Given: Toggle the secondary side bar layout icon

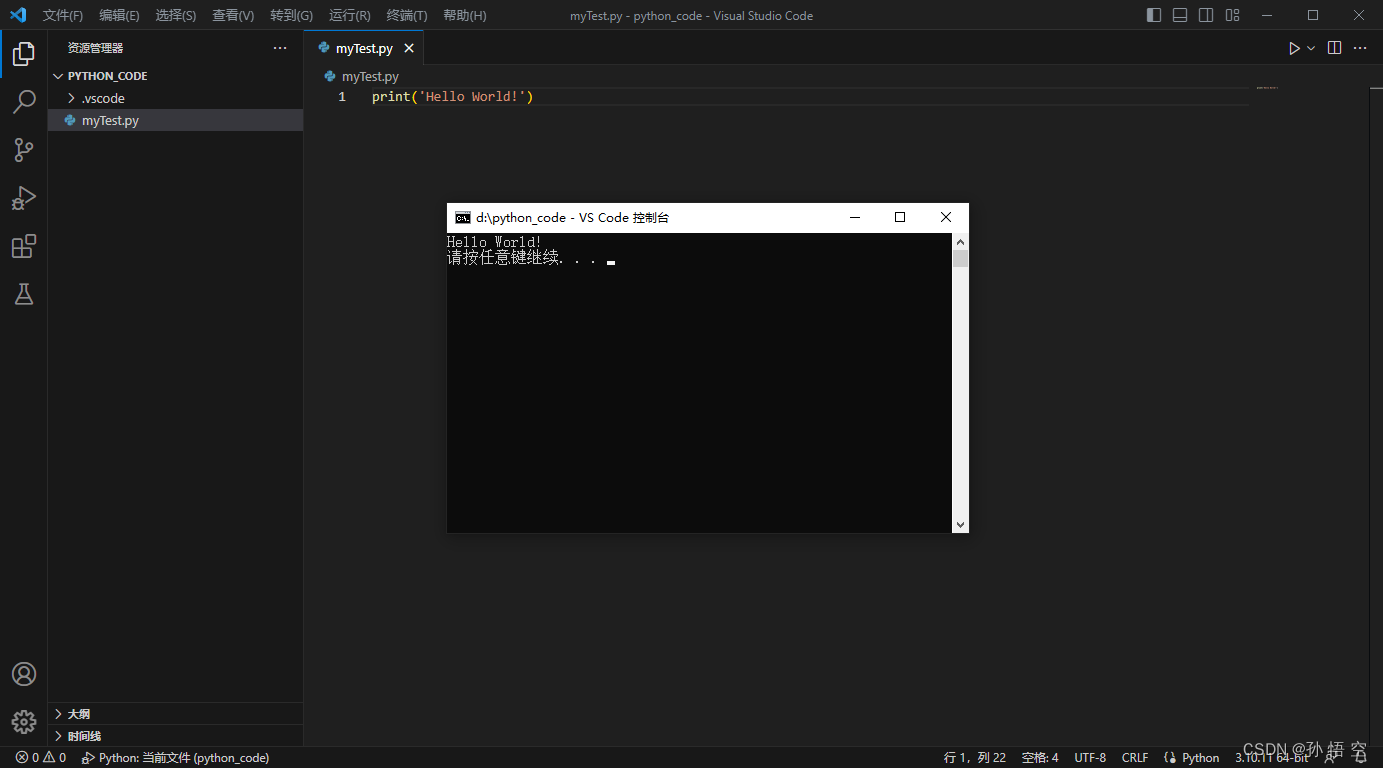Looking at the screenshot, I should [1206, 15].
